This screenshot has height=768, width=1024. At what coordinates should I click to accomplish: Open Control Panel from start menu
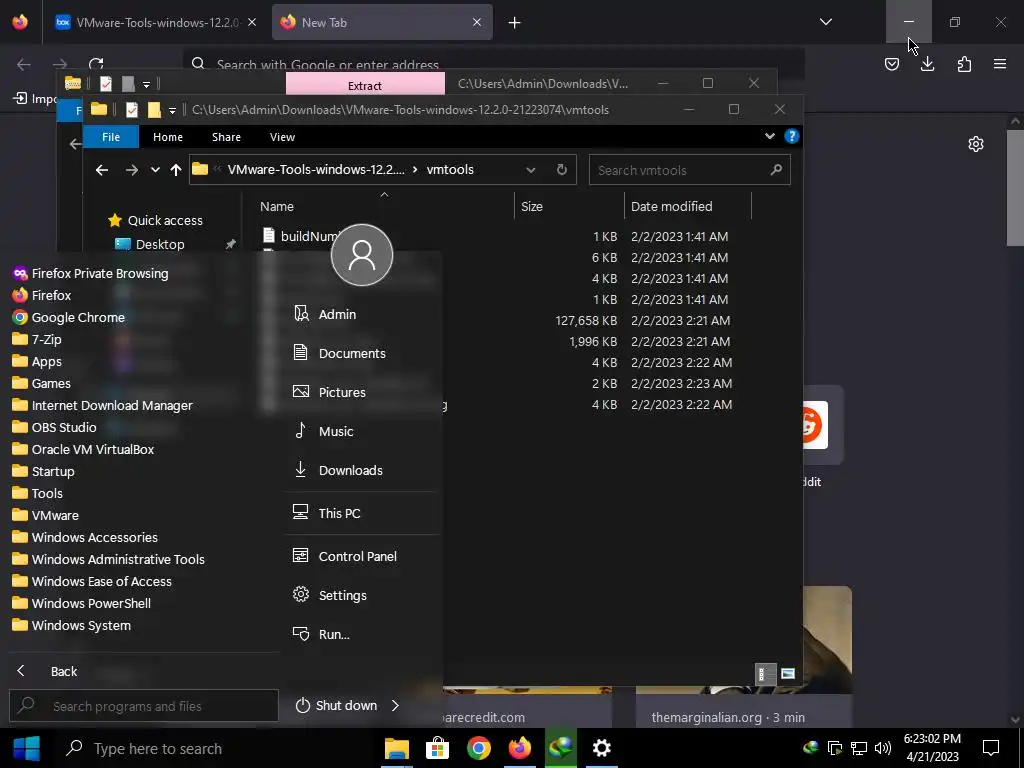[x=345, y=556]
